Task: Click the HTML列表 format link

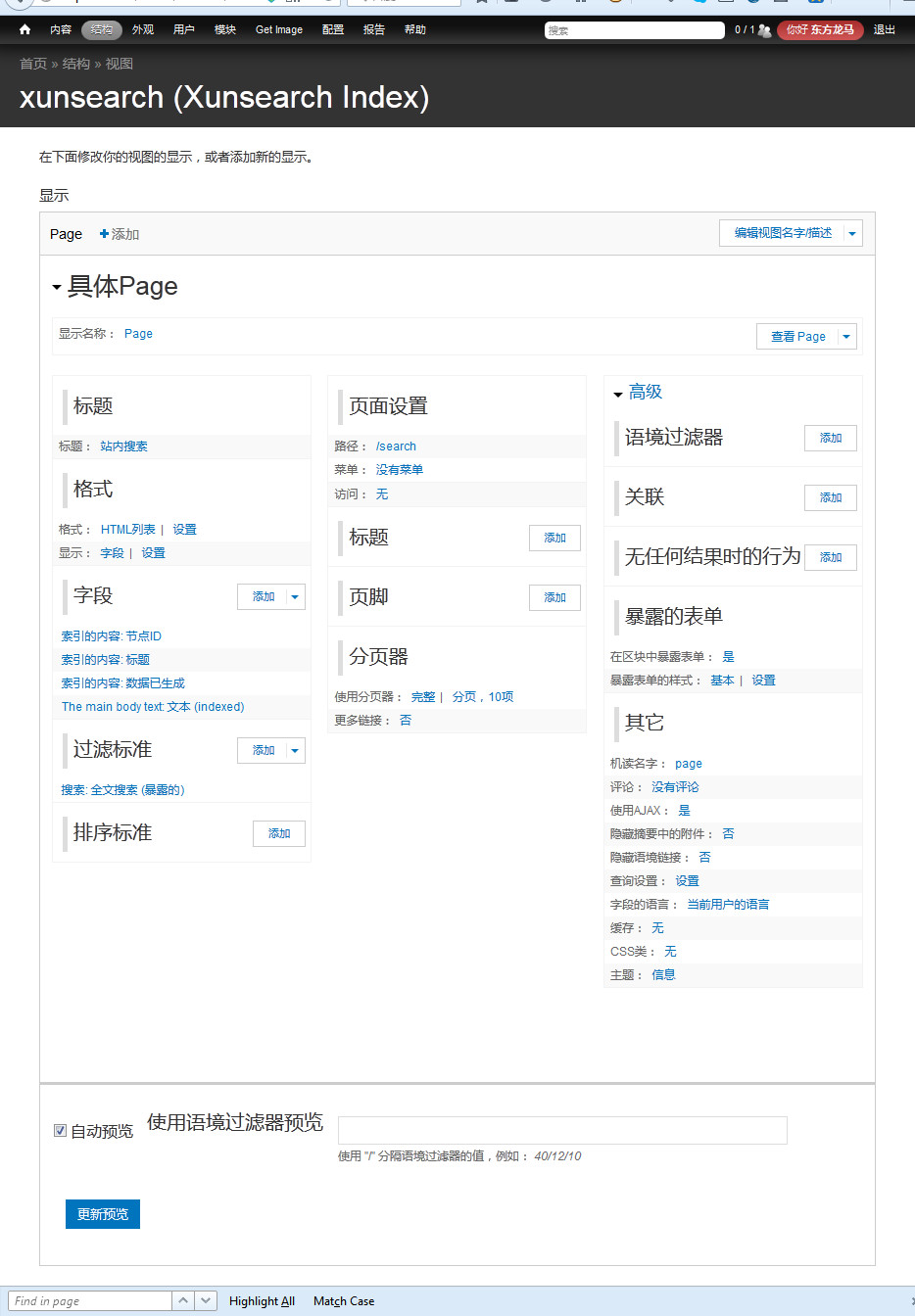Action: tap(128, 530)
